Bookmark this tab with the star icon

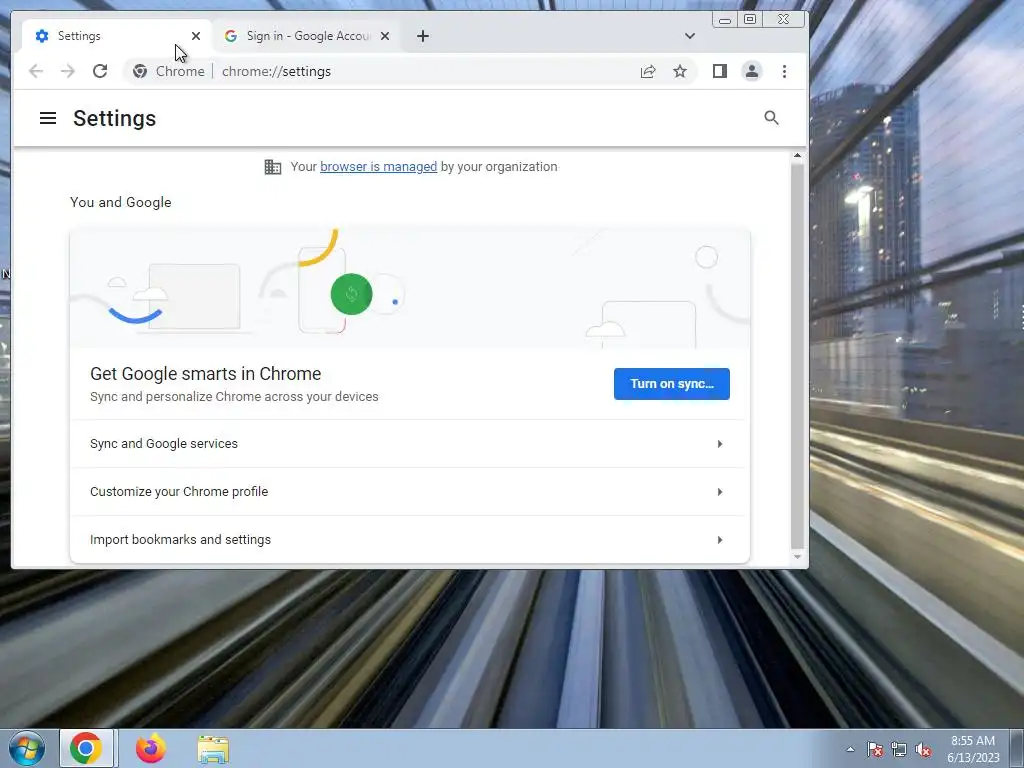click(680, 71)
